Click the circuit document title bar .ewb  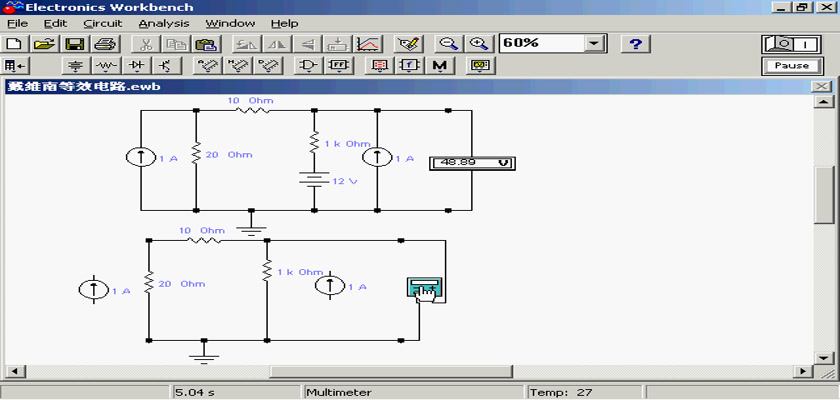[407, 87]
